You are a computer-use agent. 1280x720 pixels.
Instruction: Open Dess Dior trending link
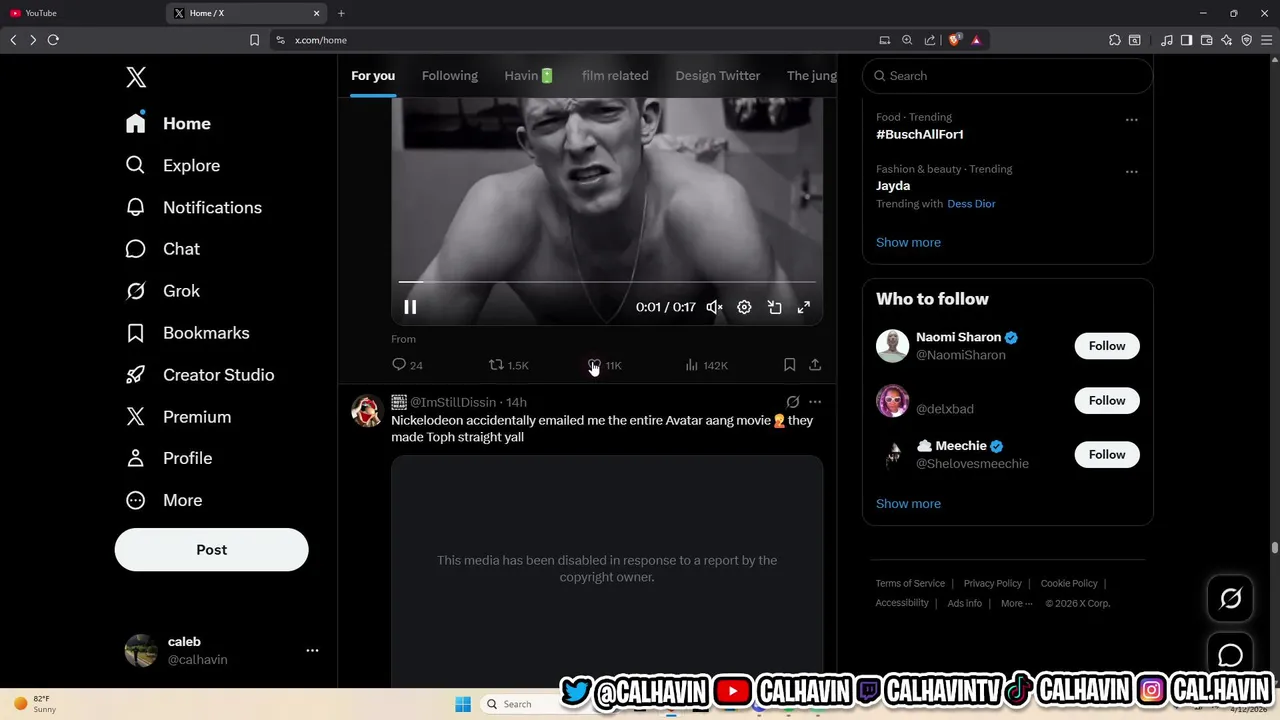(971, 204)
